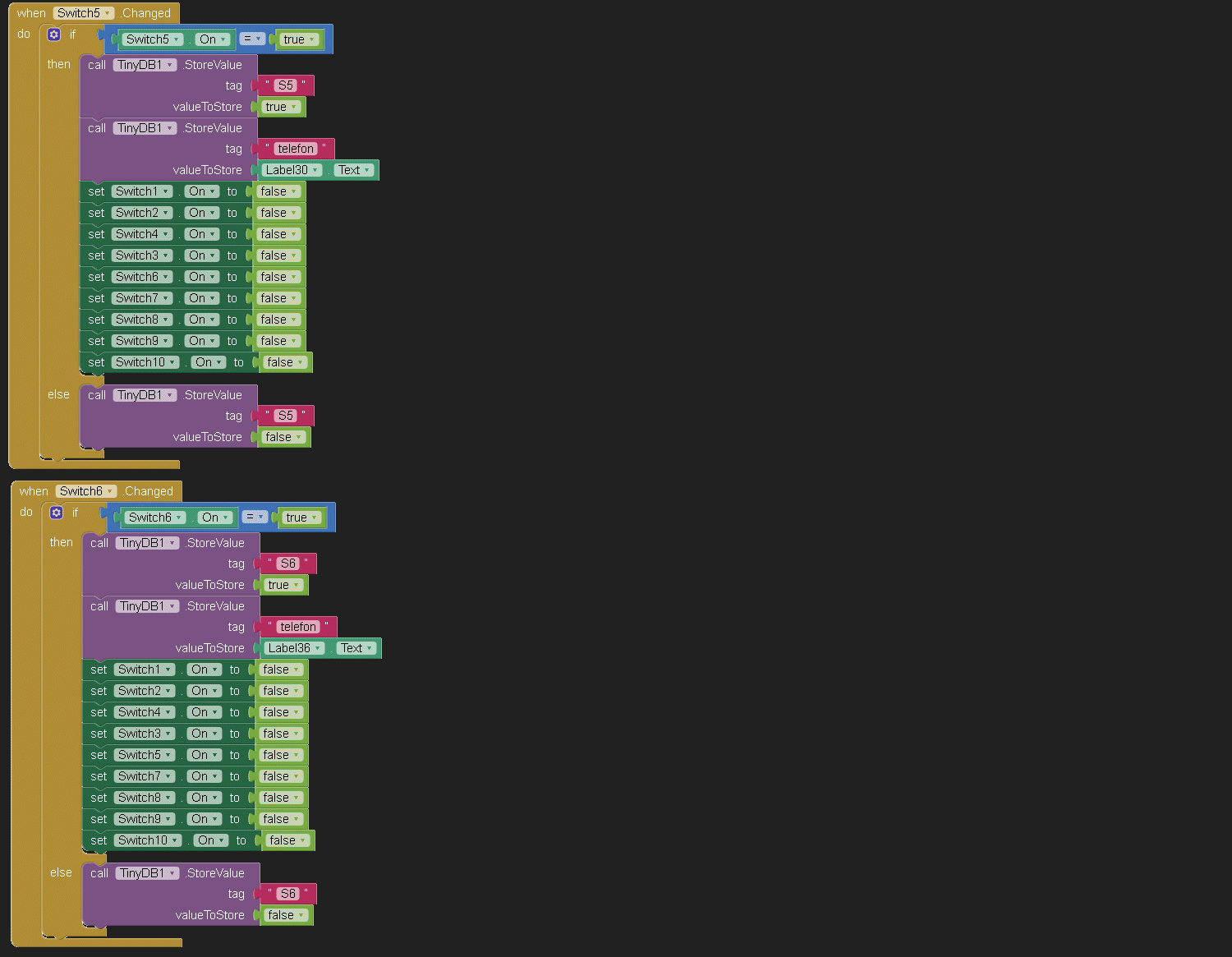Click 'when' label of Switch6.Changed event block
The image size is (1232, 957).
click(x=34, y=491)
